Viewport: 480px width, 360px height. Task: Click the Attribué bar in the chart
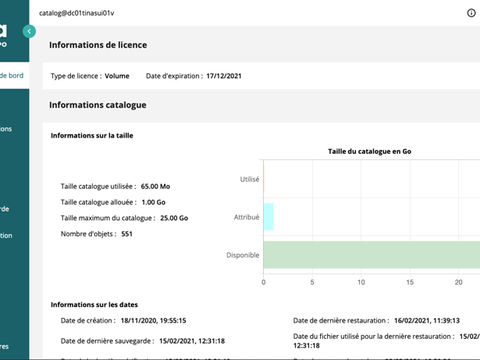coord(268,217)
